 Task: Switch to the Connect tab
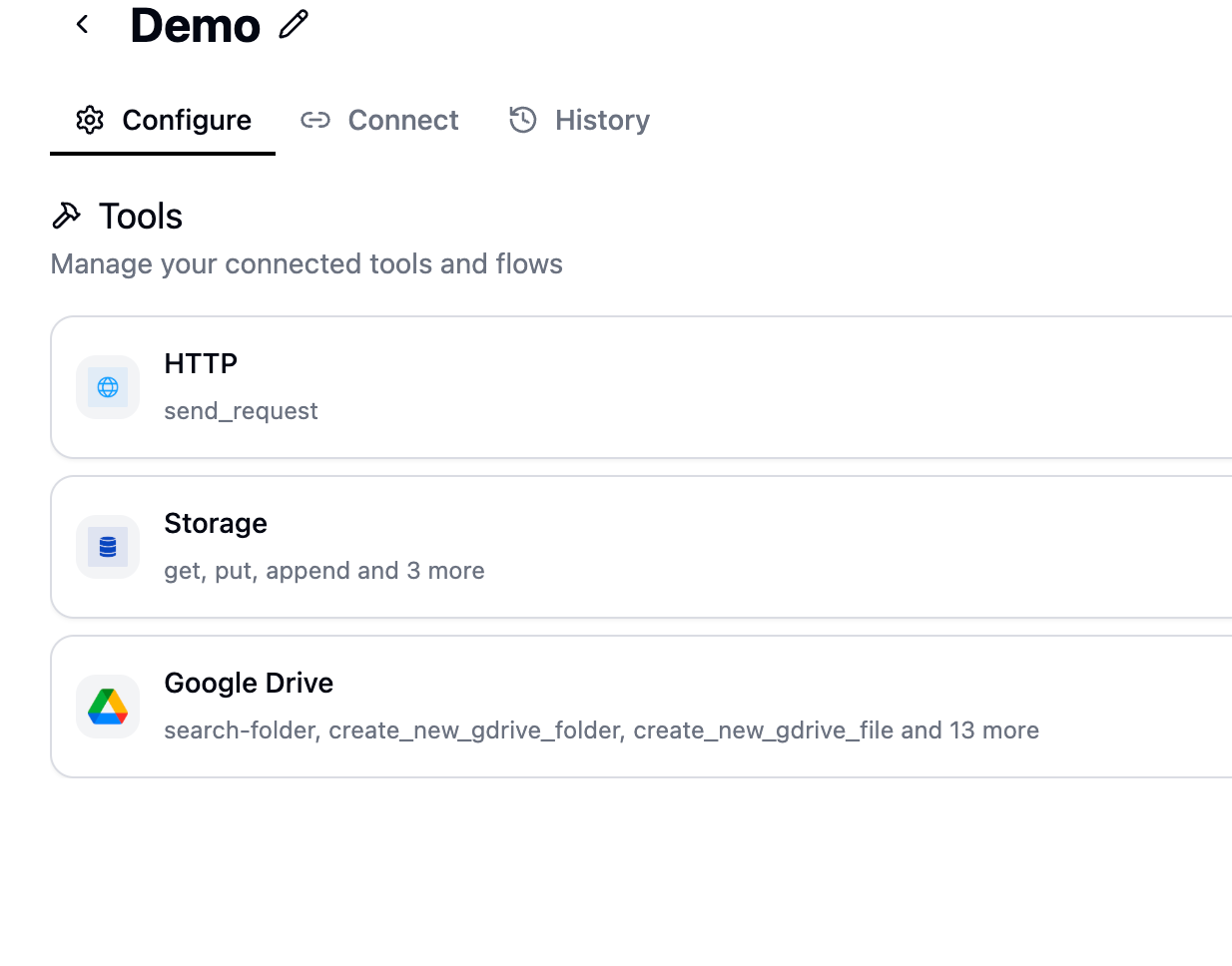coord(402,120)
